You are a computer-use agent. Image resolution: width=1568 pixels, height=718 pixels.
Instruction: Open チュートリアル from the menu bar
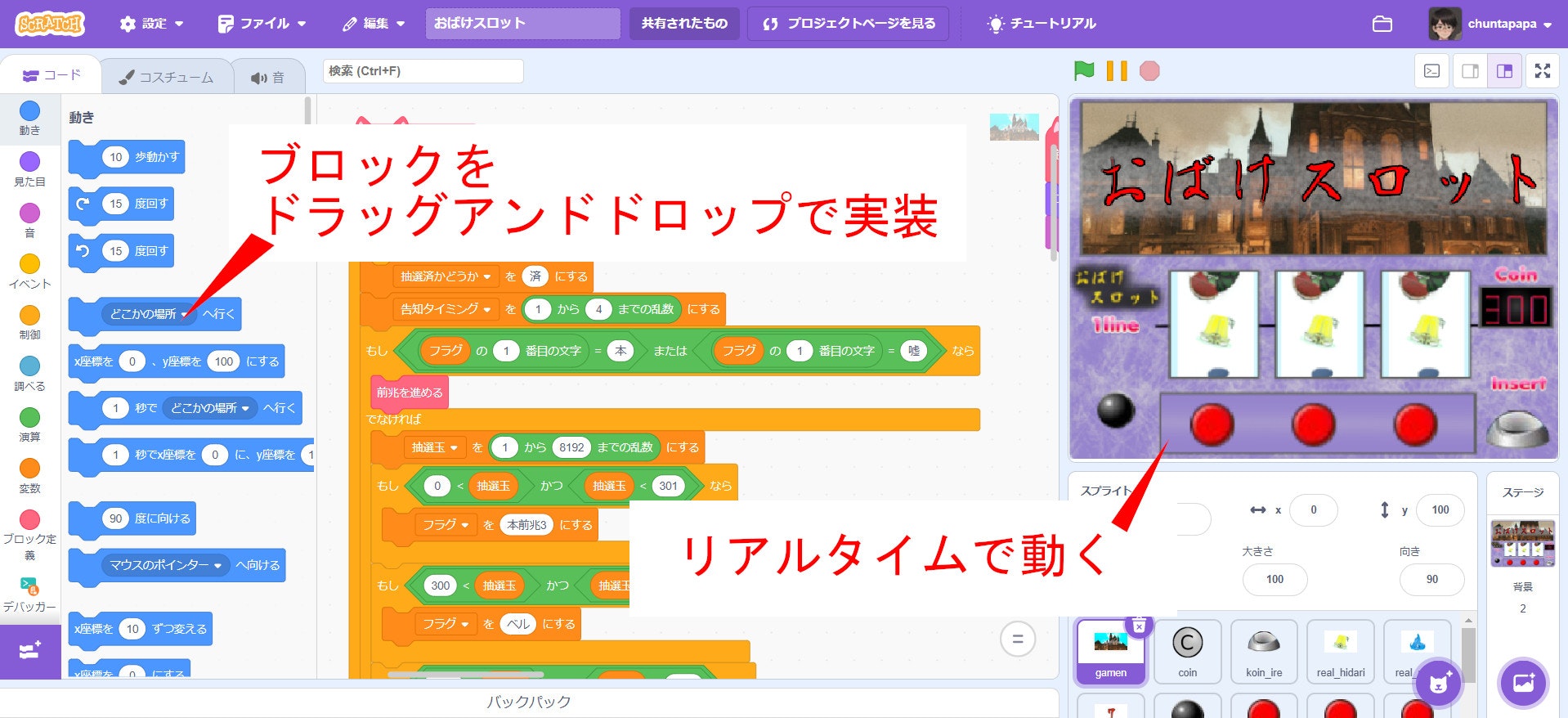(1042, 24)
